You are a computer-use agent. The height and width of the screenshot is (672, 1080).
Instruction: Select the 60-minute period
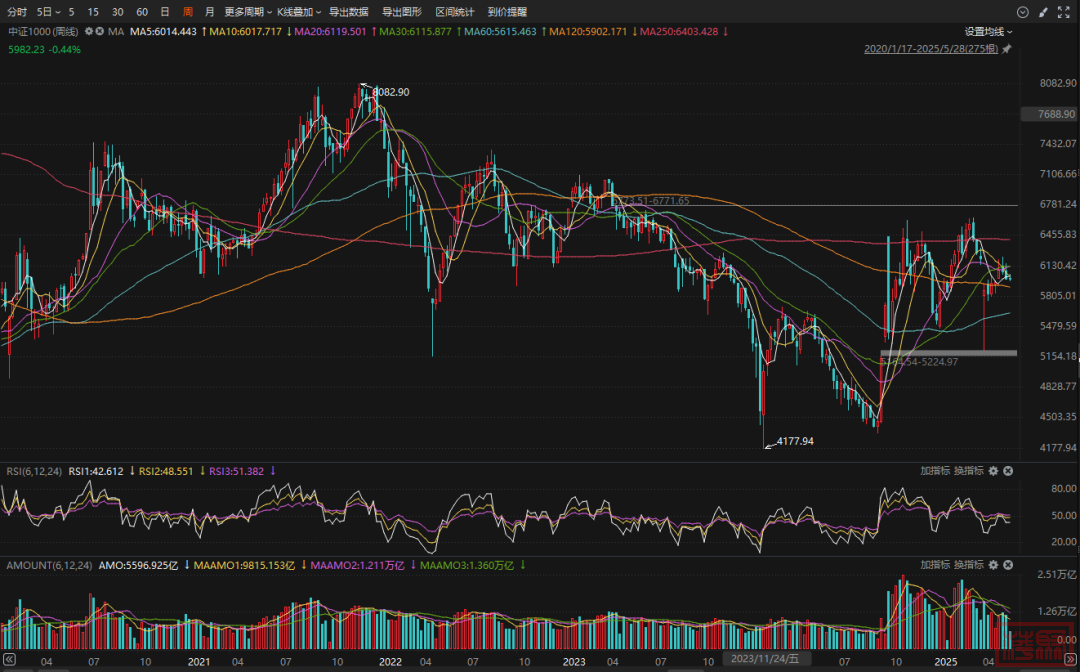click(x=142, y=12)
